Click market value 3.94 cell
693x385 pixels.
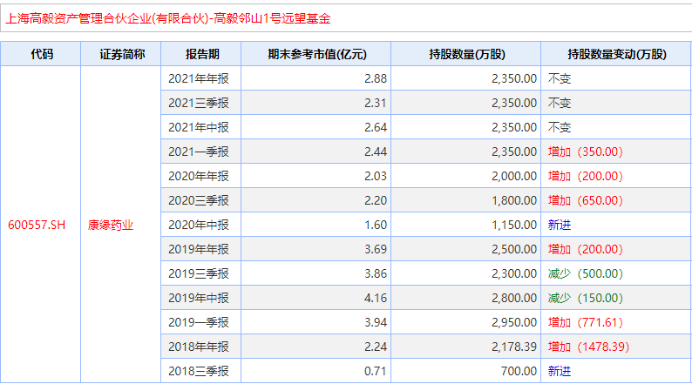click(316, 322)
